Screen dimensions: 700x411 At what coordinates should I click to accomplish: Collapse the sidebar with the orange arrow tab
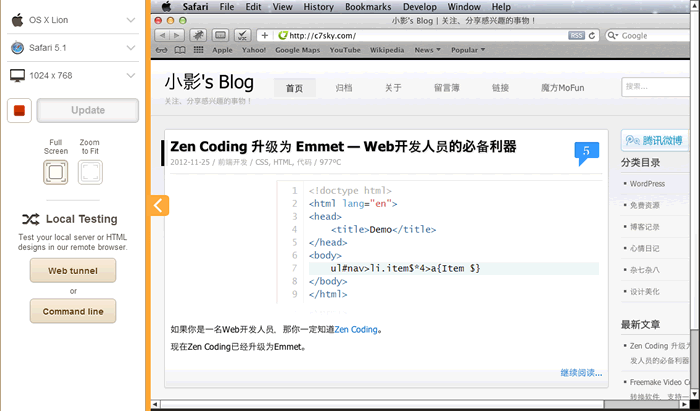[x=159, y=205]
